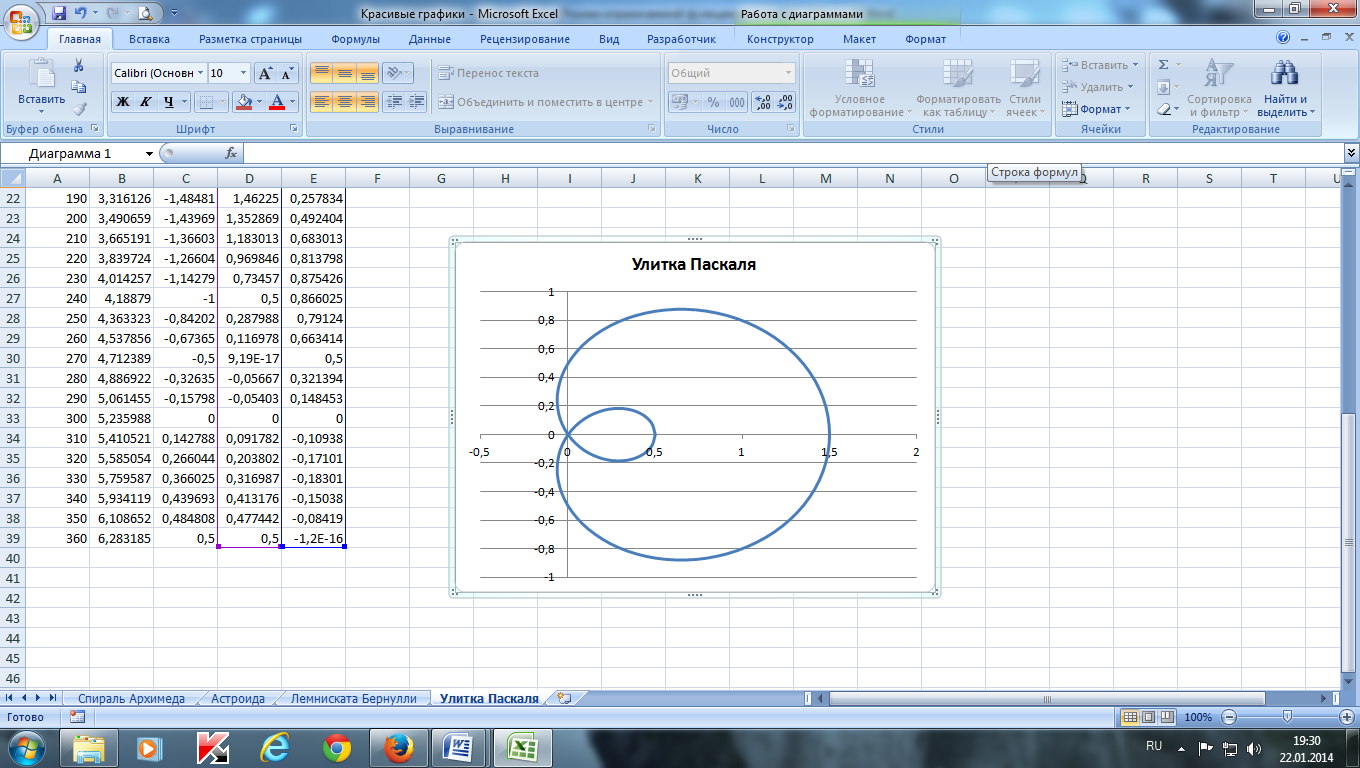
Task: Select the Format Painter brush icon
Action: tap(79, 109)
